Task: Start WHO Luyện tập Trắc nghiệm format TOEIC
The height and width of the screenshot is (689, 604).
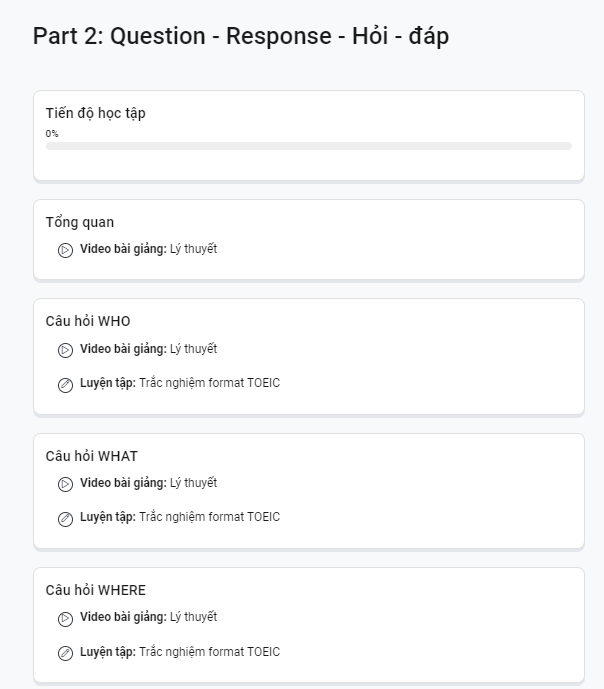Action: click(x=180, y=383)
